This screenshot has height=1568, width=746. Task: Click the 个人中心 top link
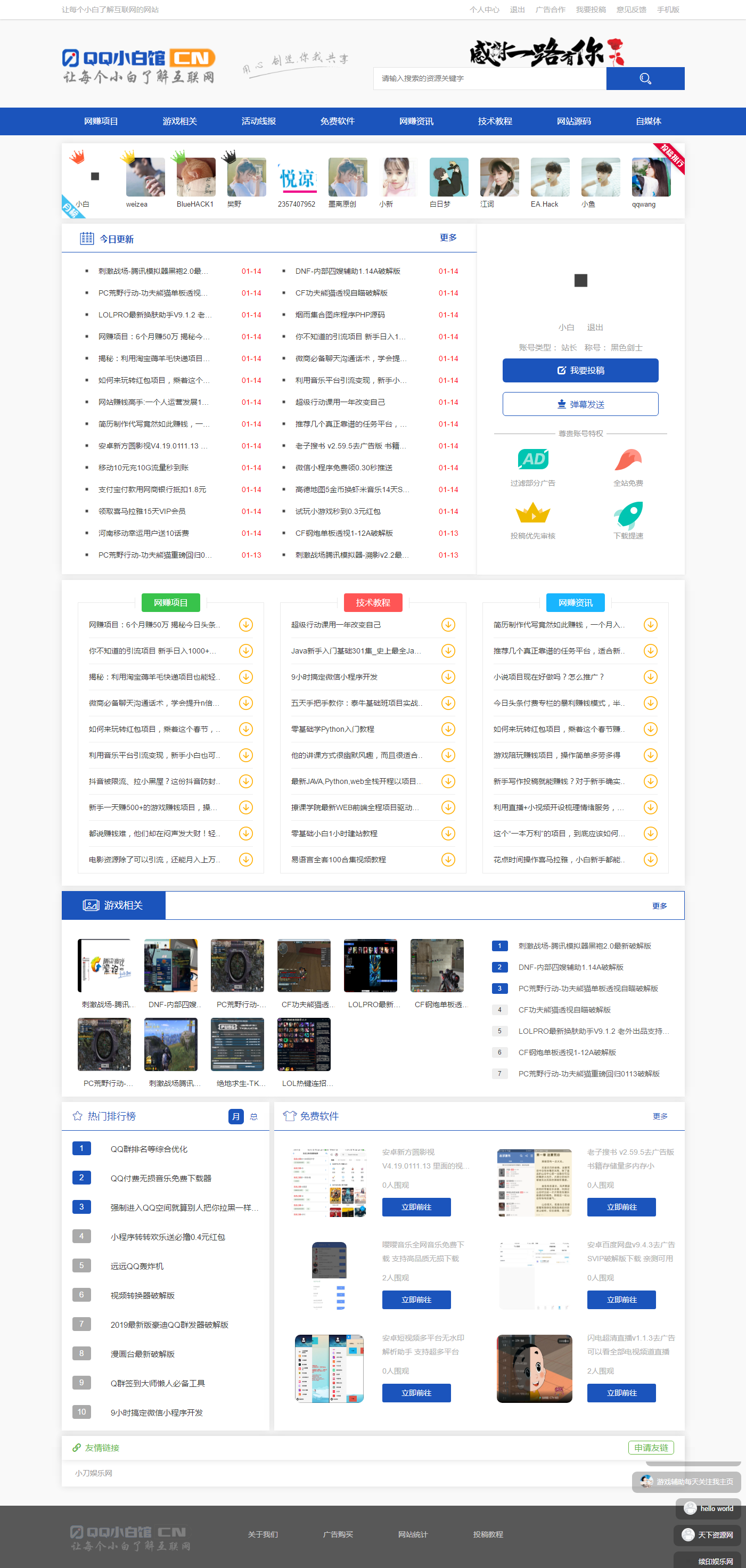pos(485,10)
